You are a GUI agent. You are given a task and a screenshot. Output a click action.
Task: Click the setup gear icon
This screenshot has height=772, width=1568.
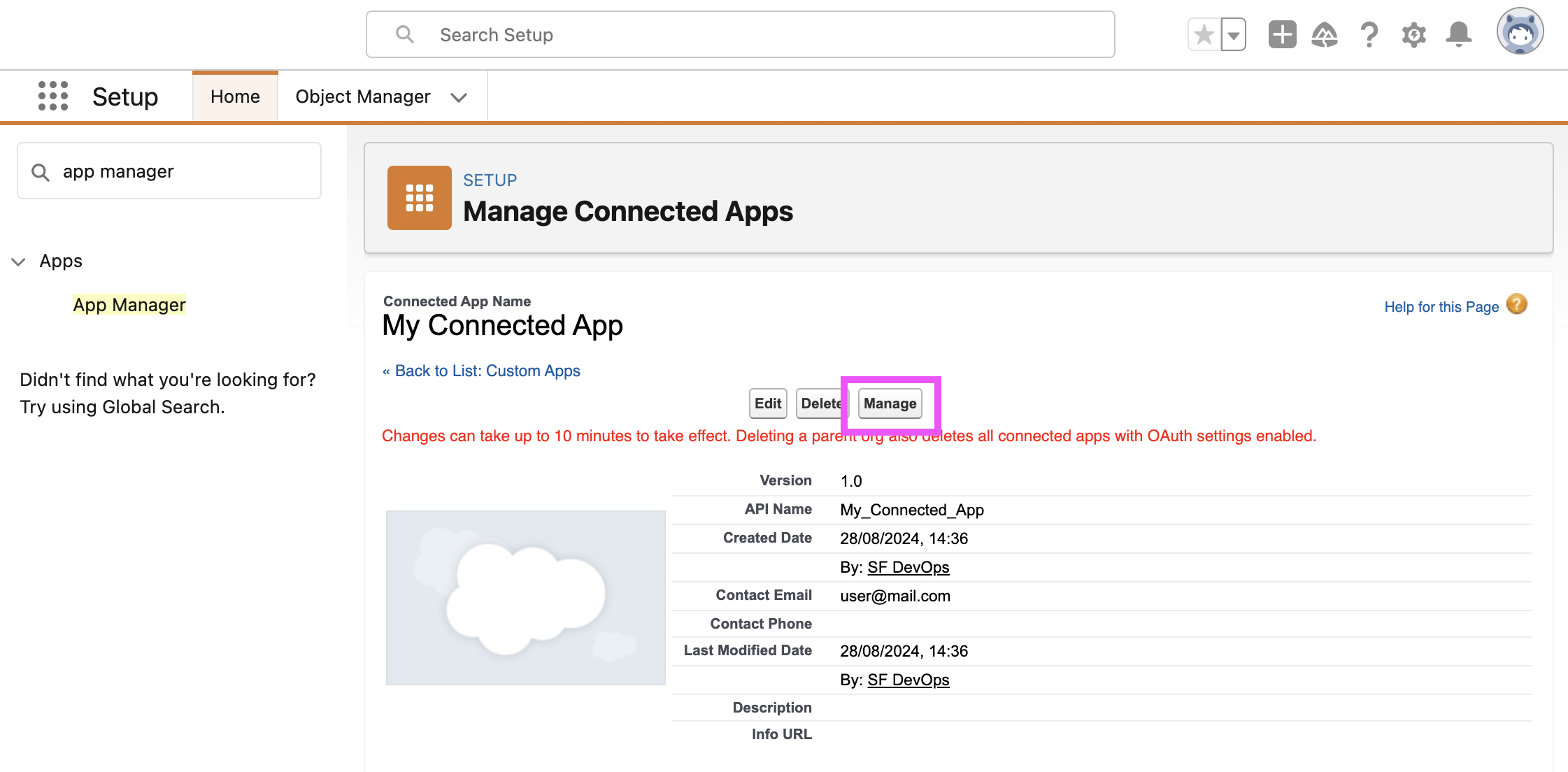[x=1413, y=34]
